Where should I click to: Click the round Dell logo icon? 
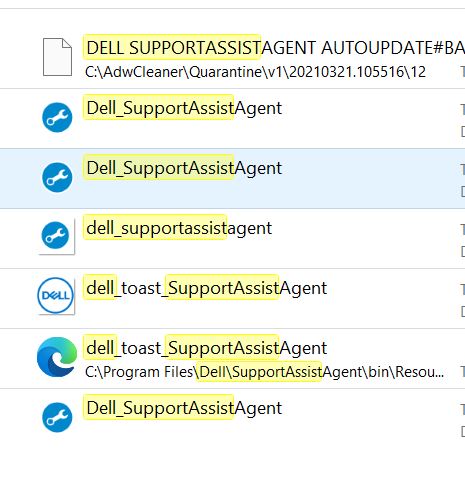coord(55,295)
